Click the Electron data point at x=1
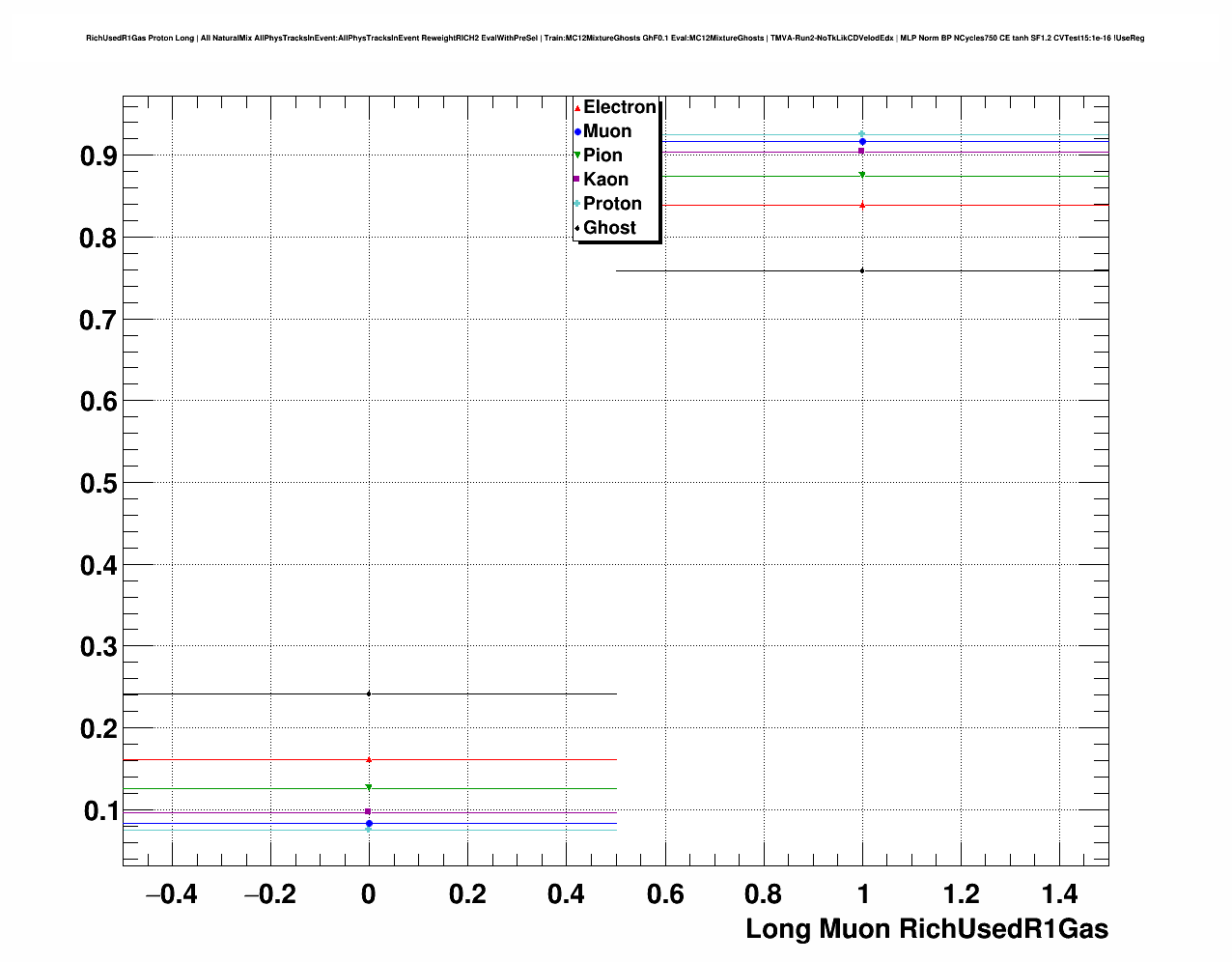Viewport: 1232px width, 962px height. [862, 205]
